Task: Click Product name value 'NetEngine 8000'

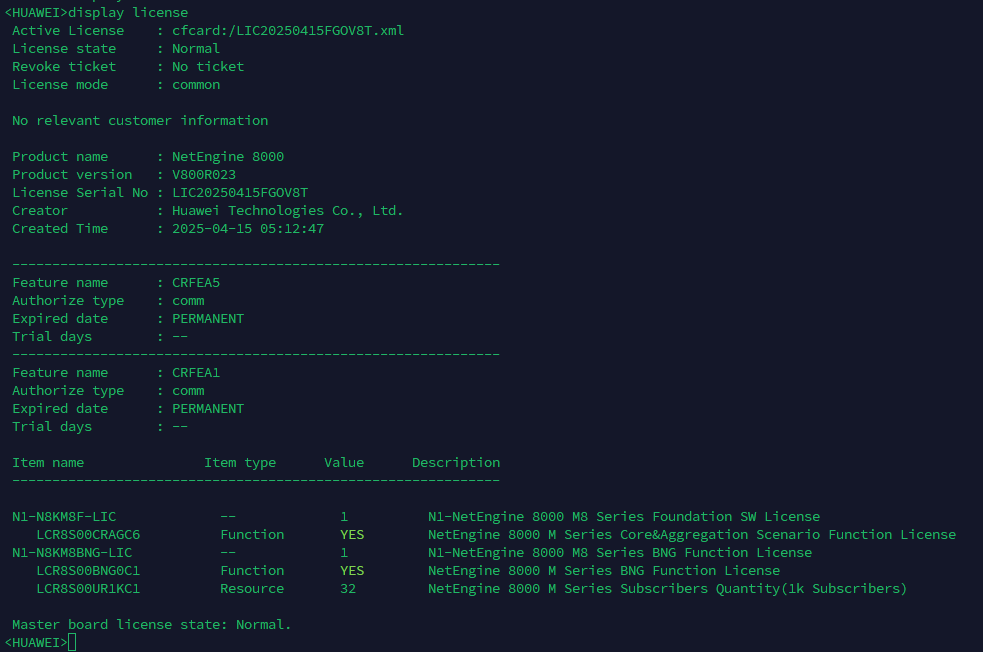Action: [x=228, y=157]
